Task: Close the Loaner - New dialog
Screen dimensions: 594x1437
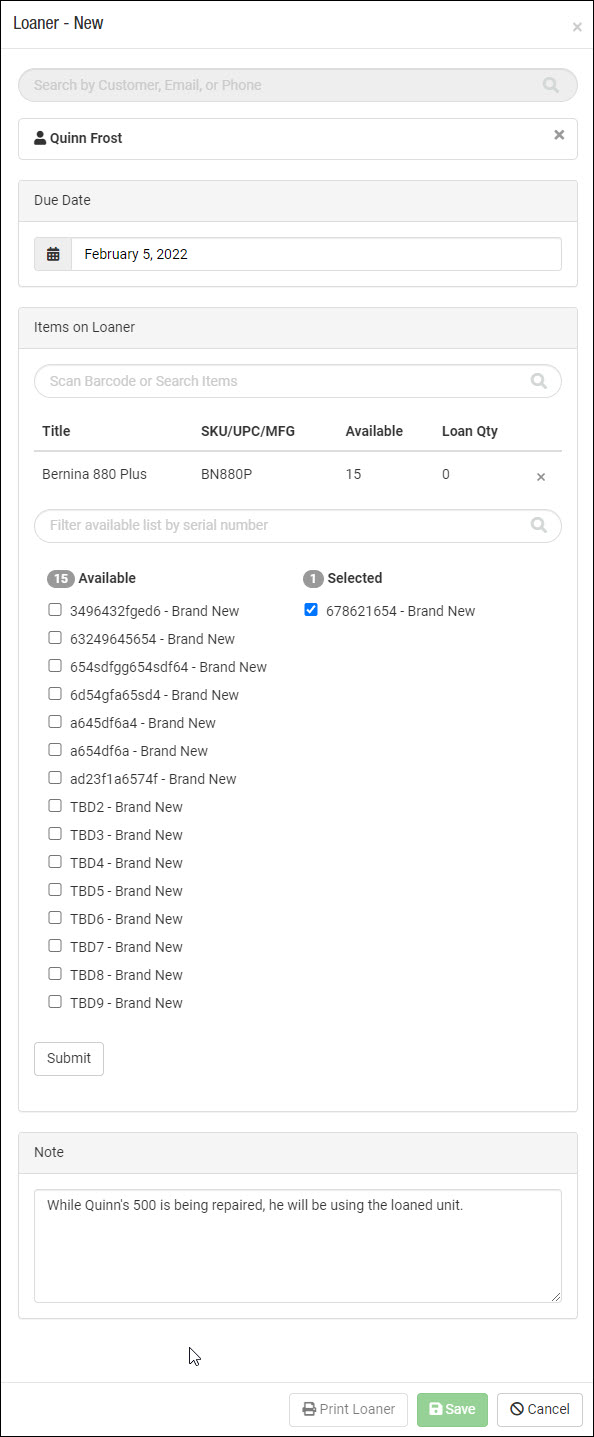Action: click(x=577, y=27)
